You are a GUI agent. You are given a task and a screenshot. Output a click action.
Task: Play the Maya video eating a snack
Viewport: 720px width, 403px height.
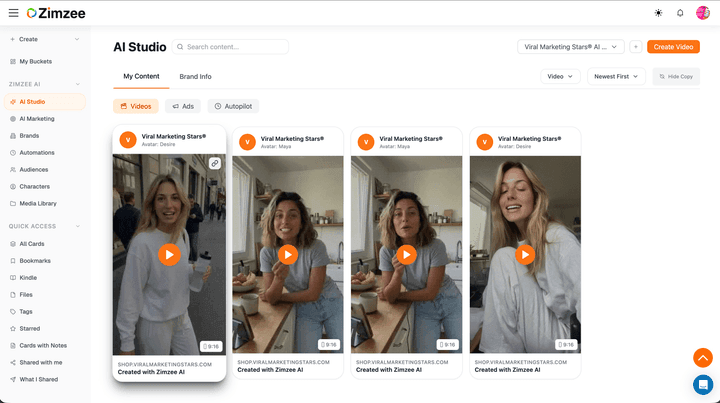click(x=288, y=255)
